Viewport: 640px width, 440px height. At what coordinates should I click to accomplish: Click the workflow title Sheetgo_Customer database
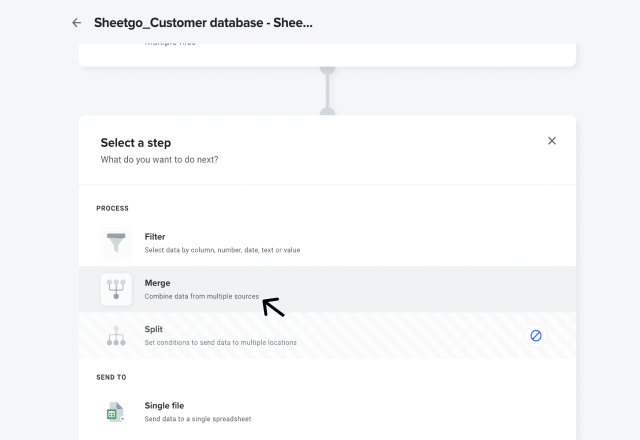click(x=203, y=23)
